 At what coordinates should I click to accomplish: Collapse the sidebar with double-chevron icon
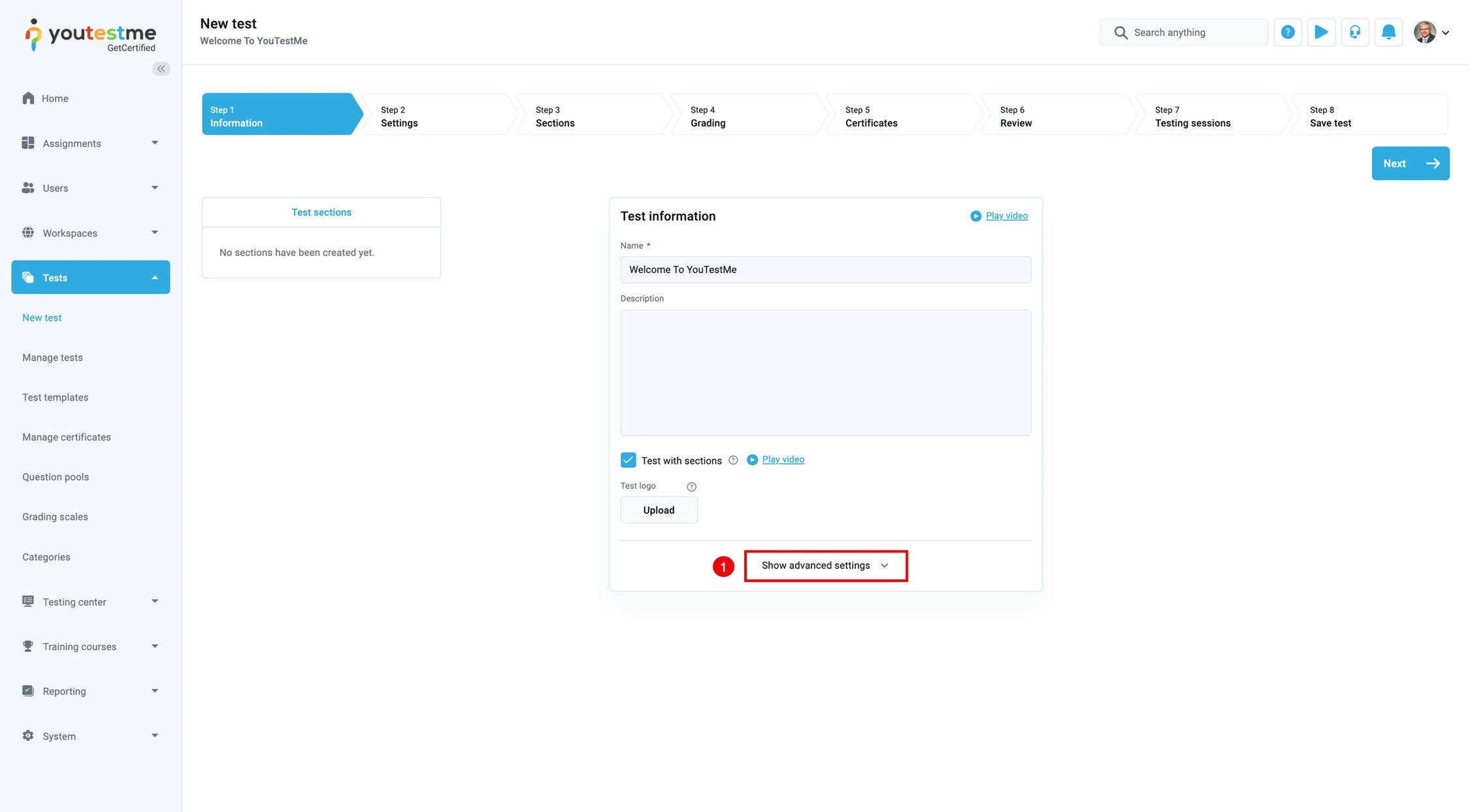click(161, 69)
